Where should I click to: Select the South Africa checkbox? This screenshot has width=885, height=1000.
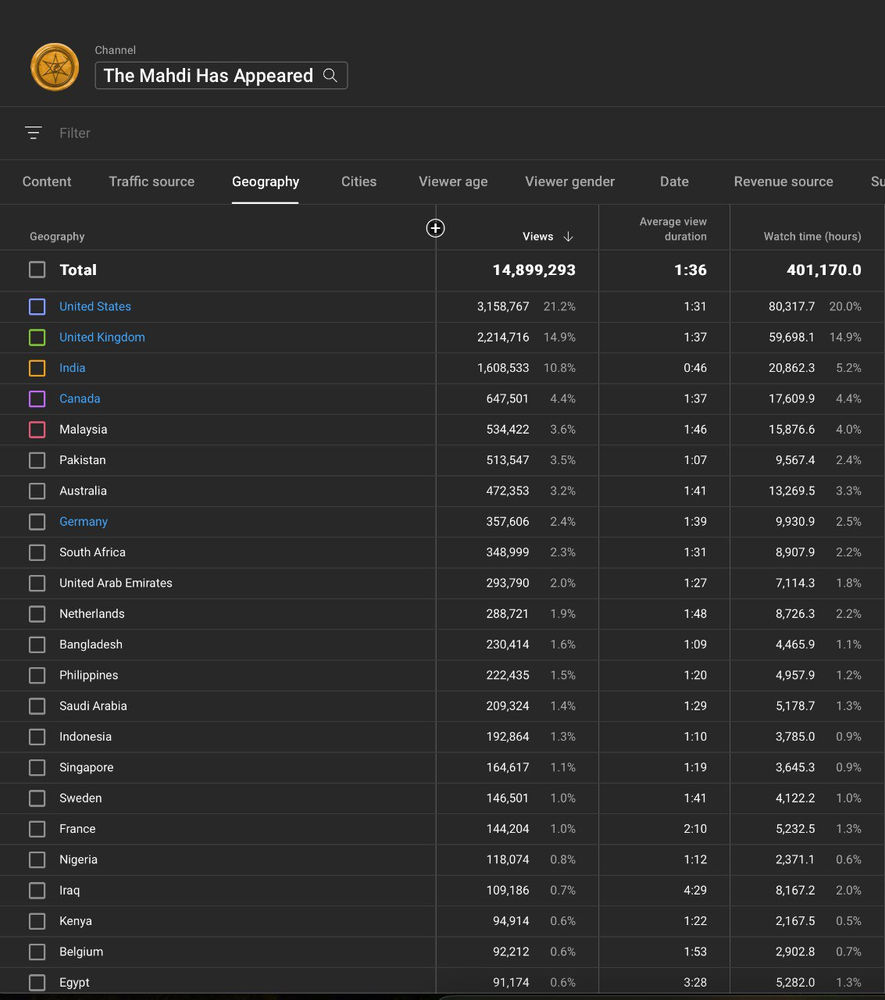pos(37,552)
